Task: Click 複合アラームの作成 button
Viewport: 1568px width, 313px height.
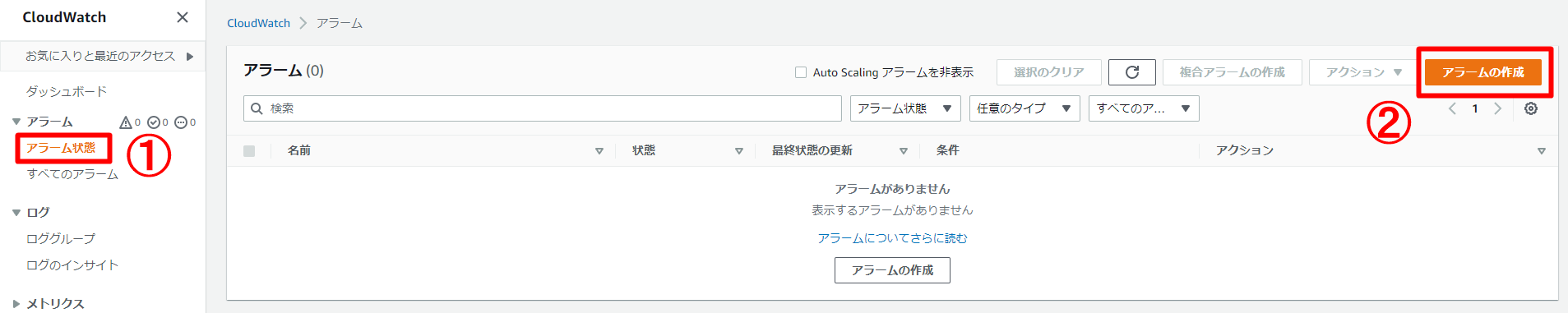Action: [1232, 72]
